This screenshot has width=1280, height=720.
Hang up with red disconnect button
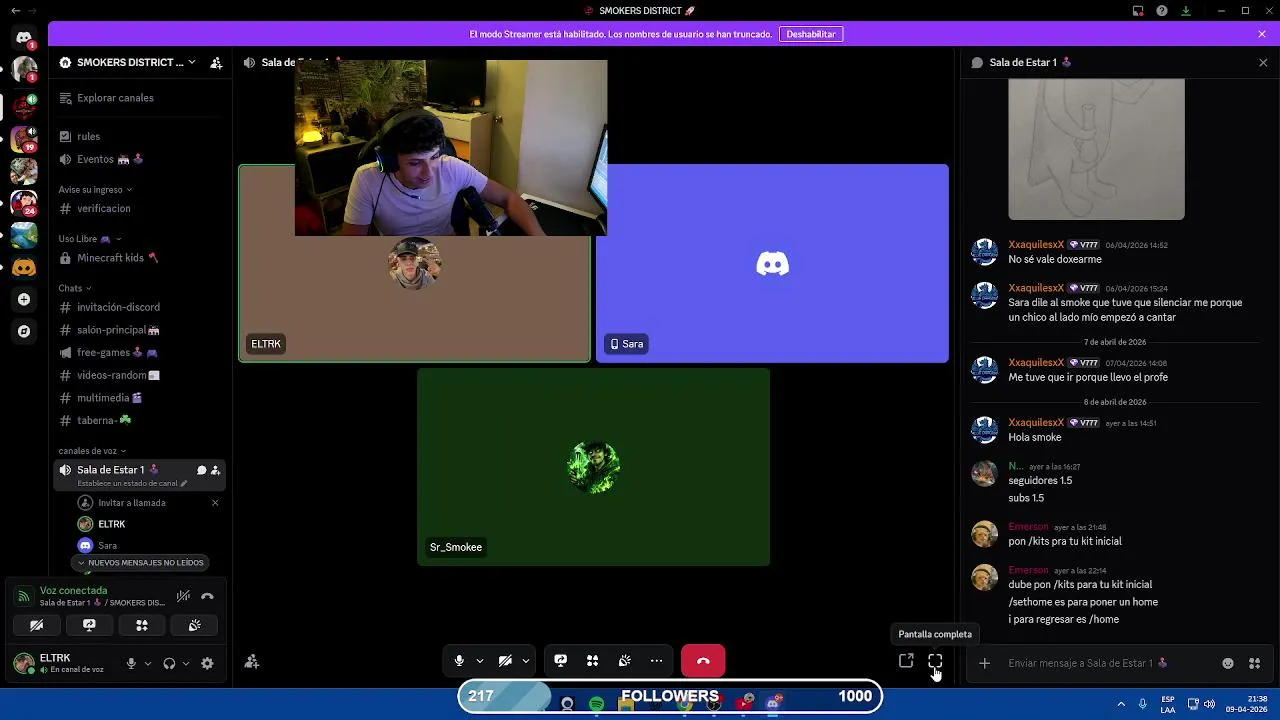tap(703, 661)
